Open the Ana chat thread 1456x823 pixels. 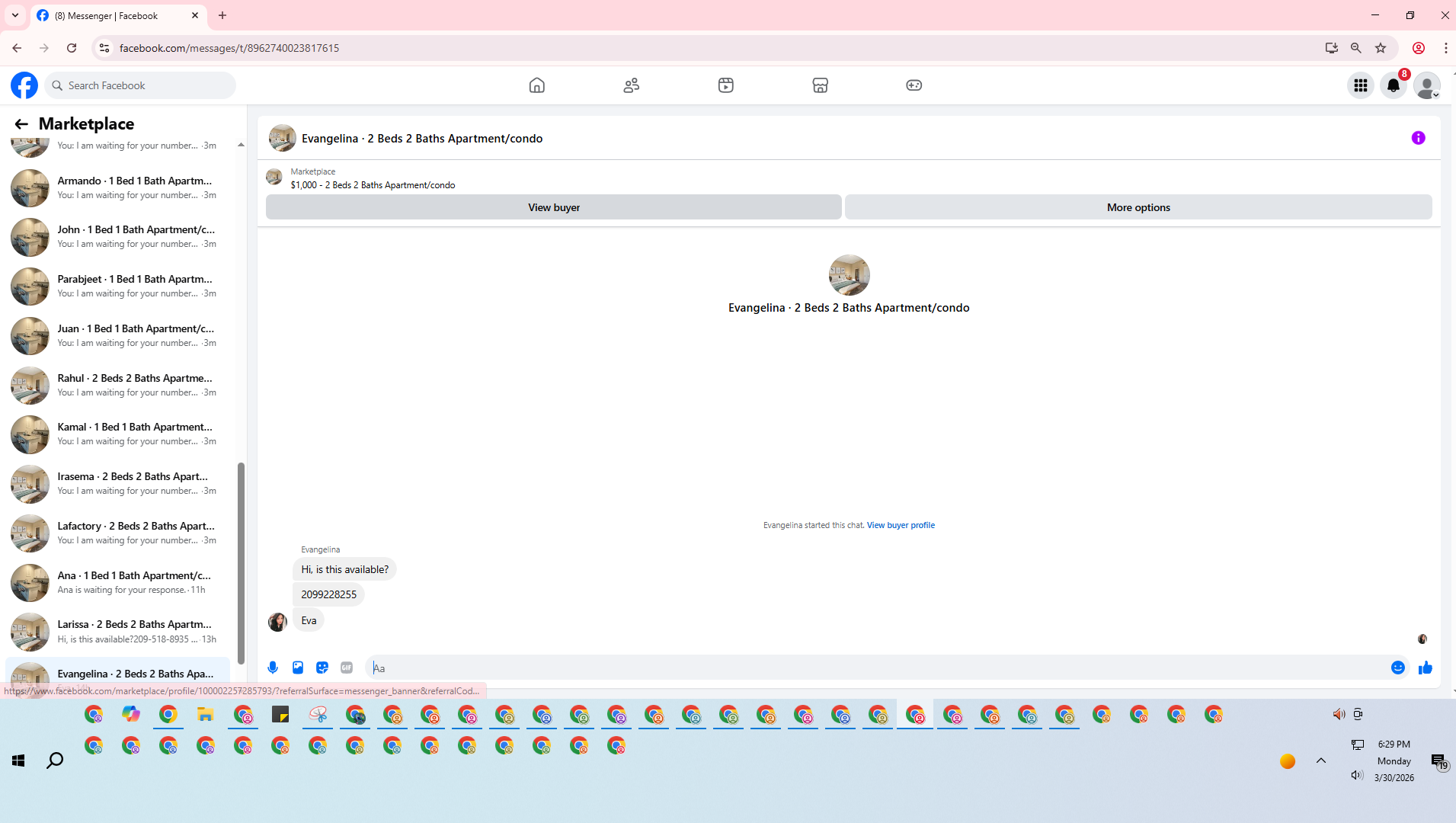tap(118, 582)
